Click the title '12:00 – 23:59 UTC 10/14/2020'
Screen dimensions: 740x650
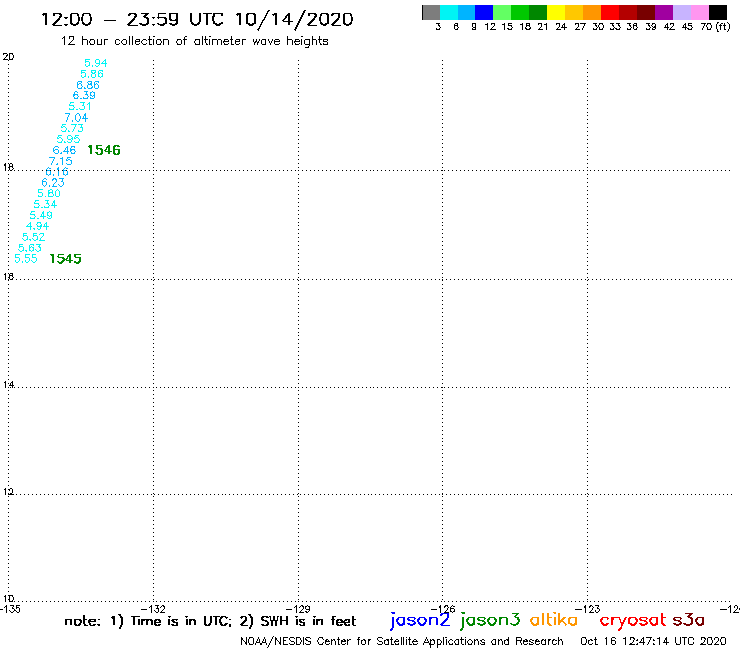point(197,20)
